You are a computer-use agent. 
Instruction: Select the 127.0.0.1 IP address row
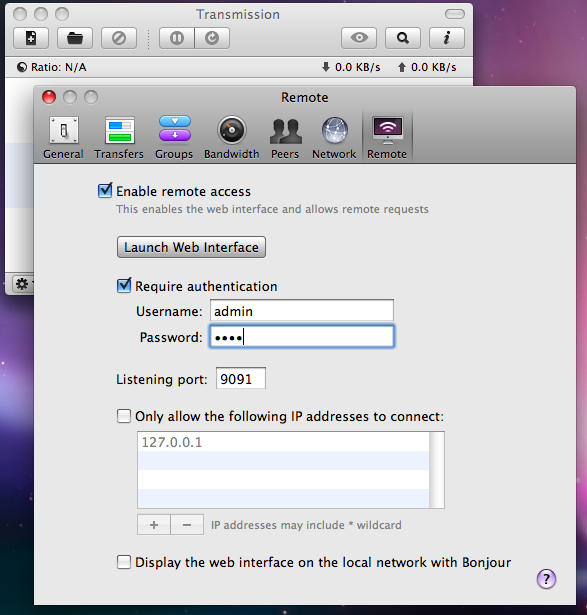tap(283, 442)
